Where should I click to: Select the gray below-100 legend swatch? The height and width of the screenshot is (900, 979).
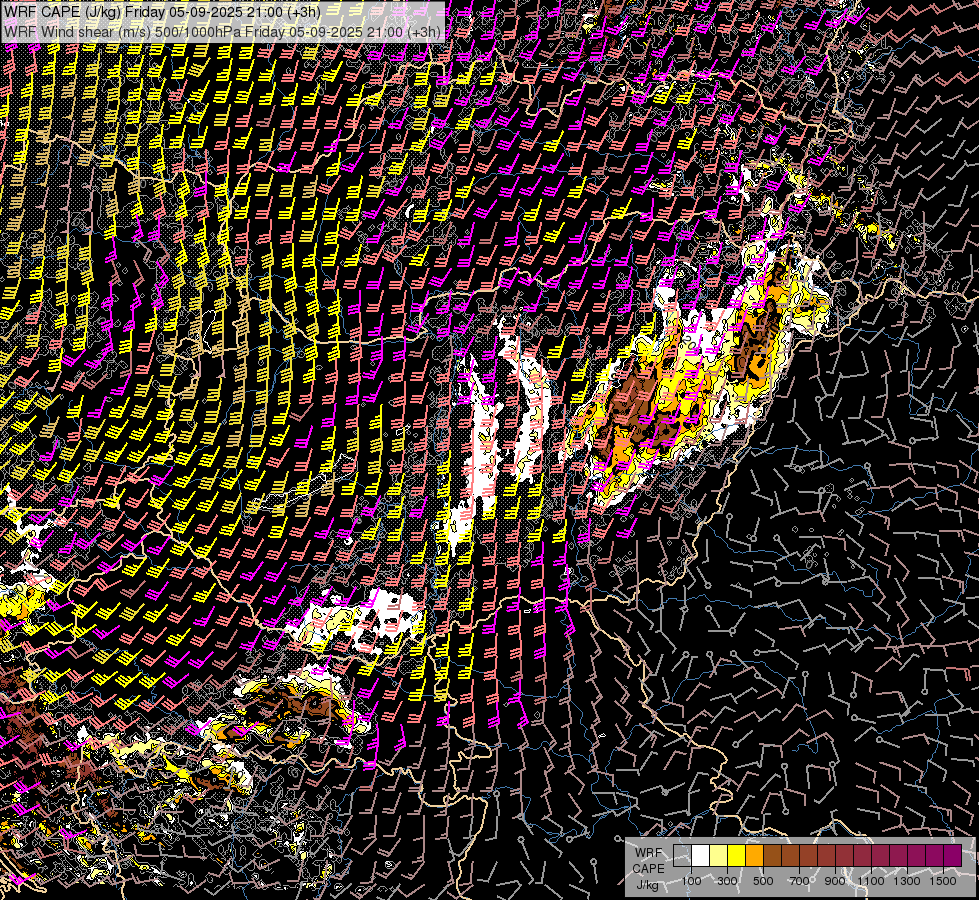point(682,856)
